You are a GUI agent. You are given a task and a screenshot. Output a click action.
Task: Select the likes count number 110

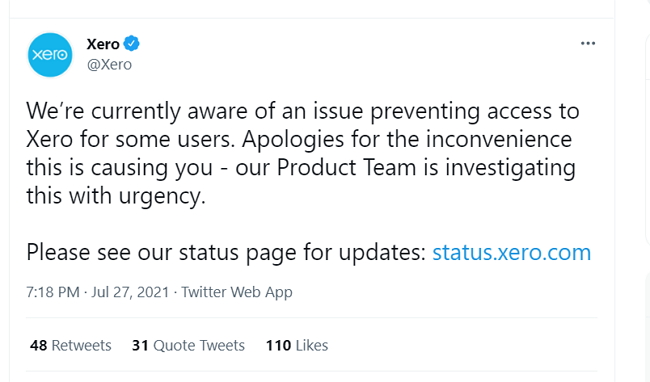pyautogui.click(x=278, y=346)
